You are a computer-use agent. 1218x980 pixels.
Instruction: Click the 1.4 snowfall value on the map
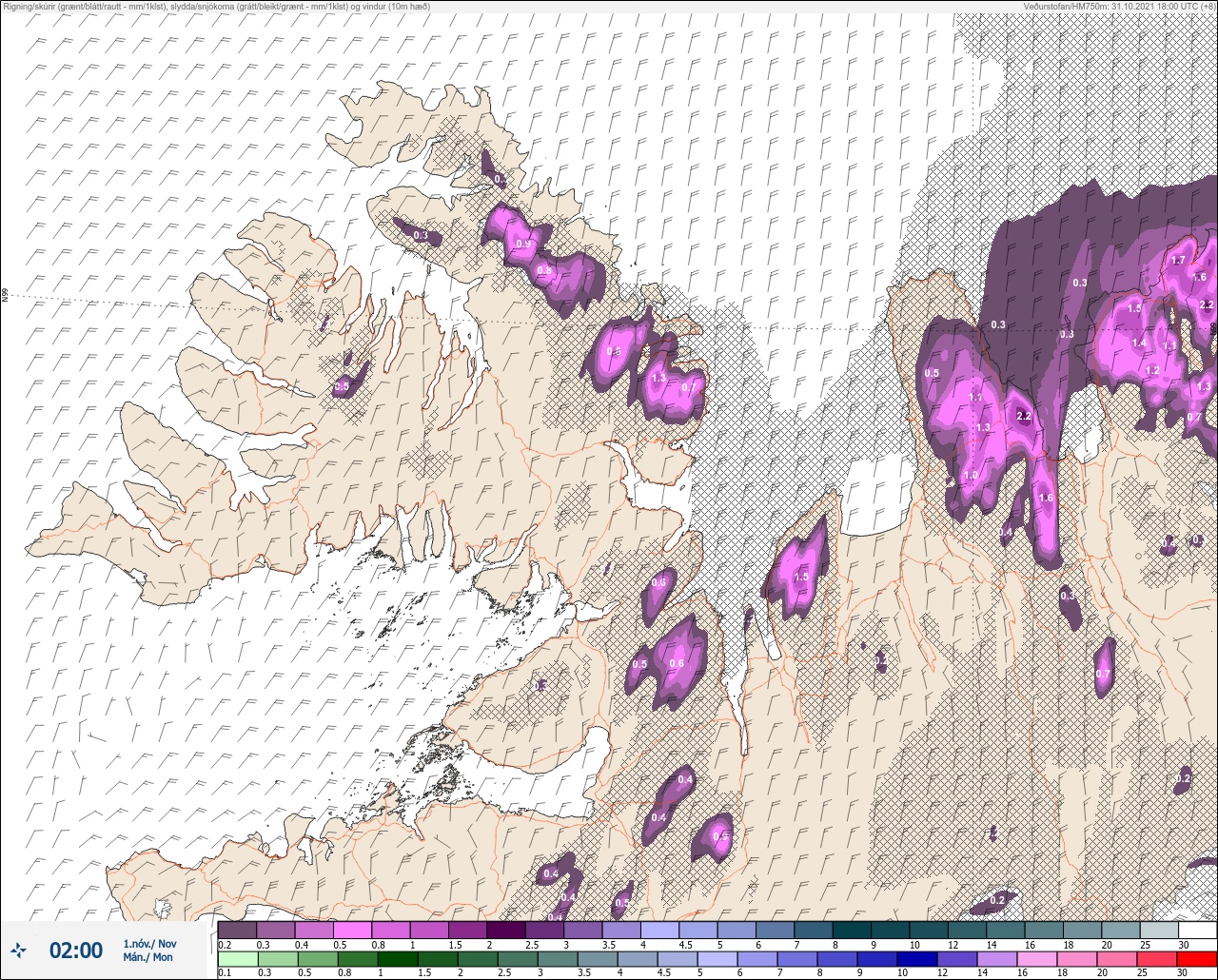click(x=1139, y=343)
